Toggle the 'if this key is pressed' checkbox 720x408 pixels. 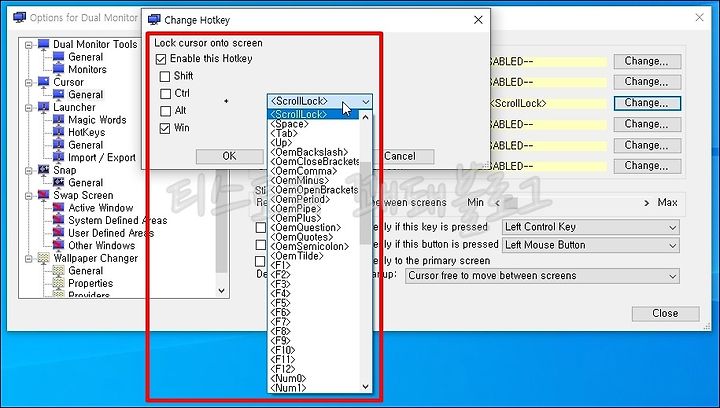tap(261, 227)
